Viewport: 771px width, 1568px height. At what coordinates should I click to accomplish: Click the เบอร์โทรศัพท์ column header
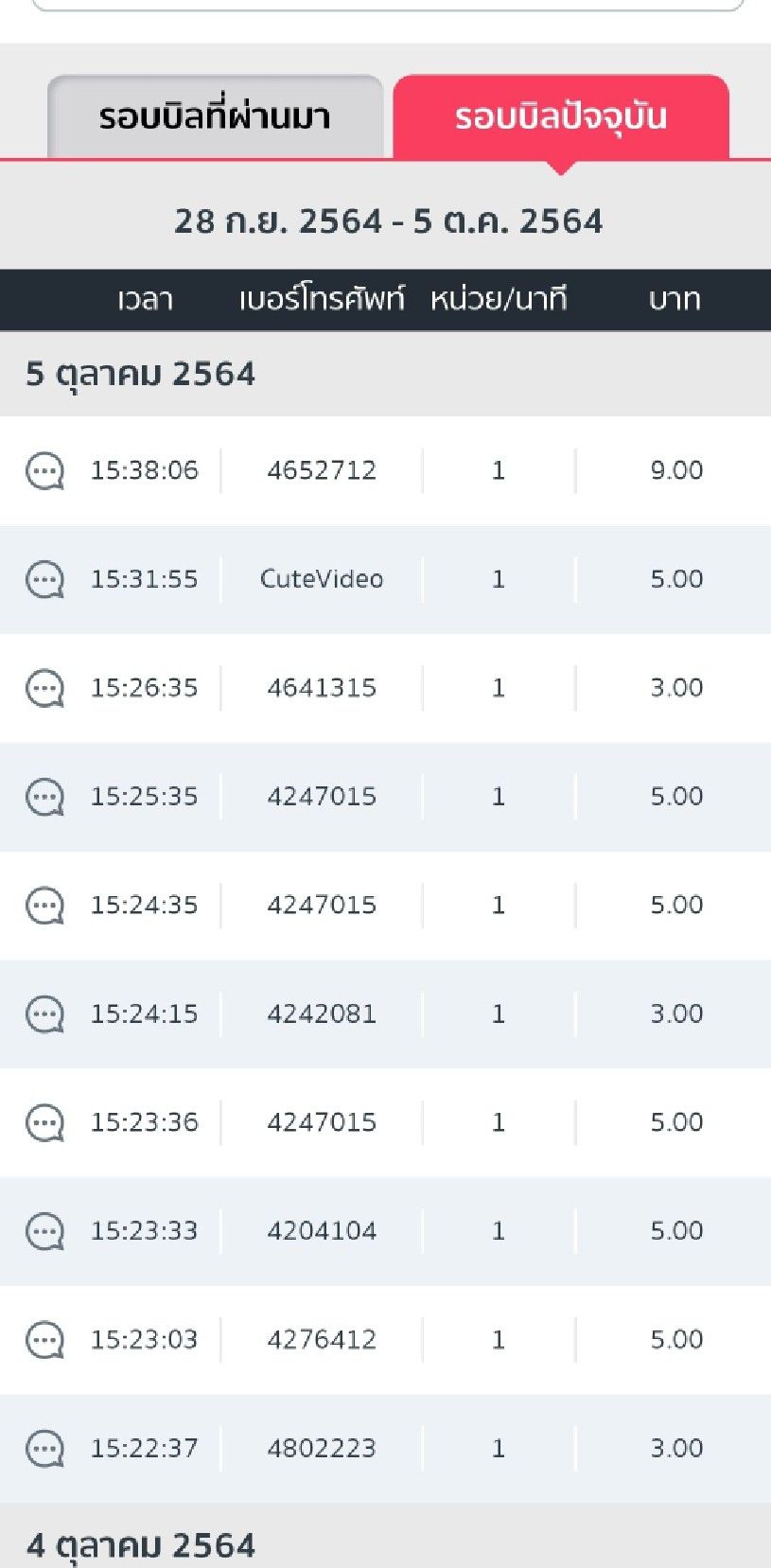[322, 300]
